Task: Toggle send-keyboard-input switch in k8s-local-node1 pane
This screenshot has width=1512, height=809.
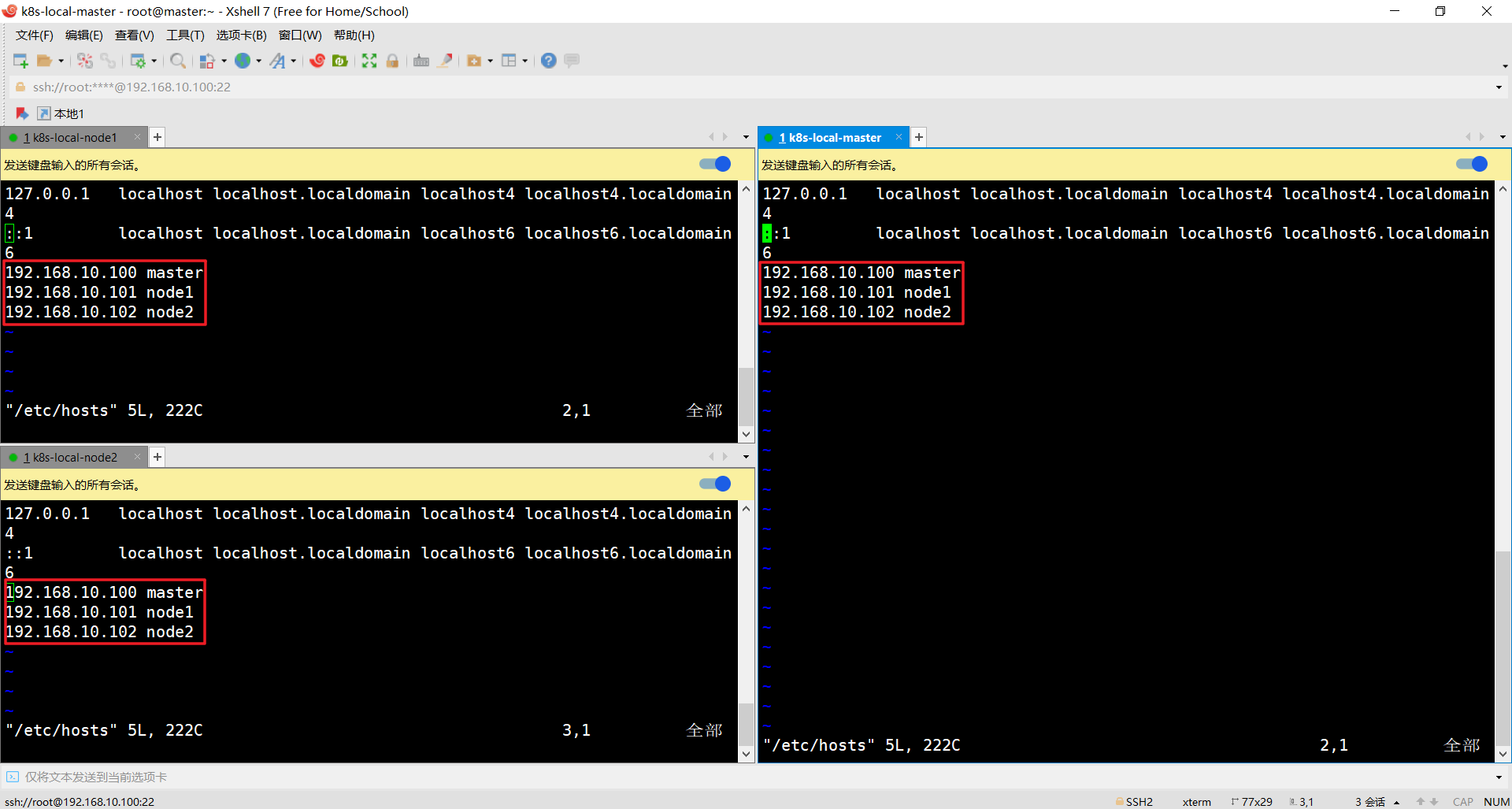Action: pyautogui.click(x=715, y=164)
